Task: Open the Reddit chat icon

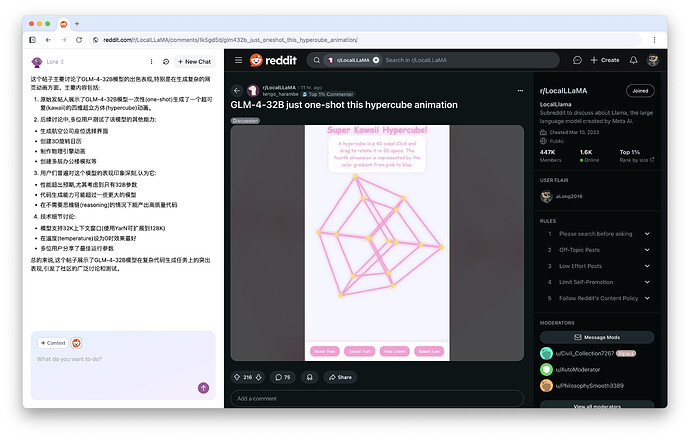Action: click(577, 60)
